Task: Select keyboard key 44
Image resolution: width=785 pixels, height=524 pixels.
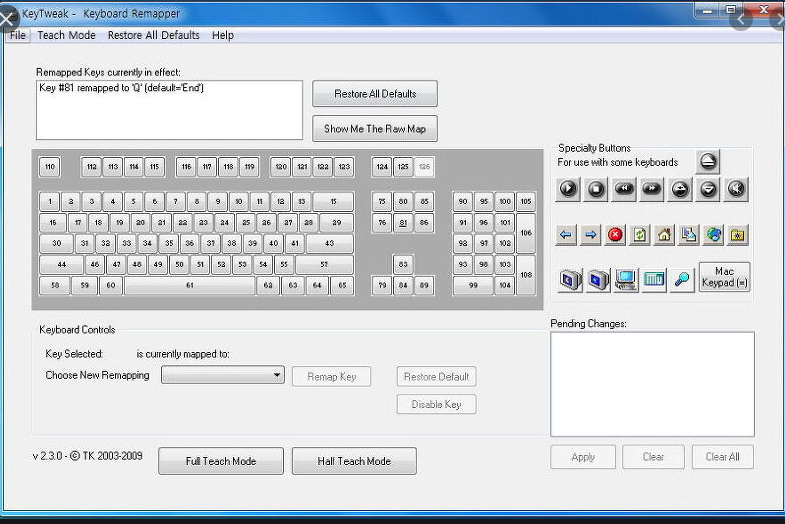Action: pos(62,264)
